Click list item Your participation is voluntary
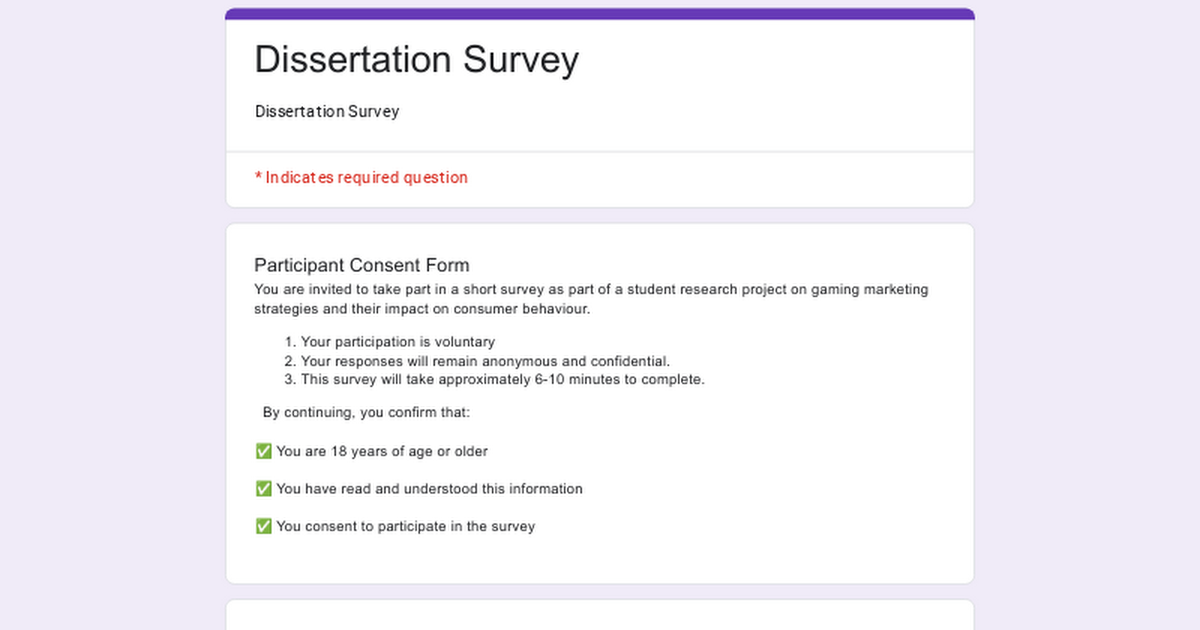Image resolution: width=1200 pixels, height=630 pixels. click(x=397, y=342)
